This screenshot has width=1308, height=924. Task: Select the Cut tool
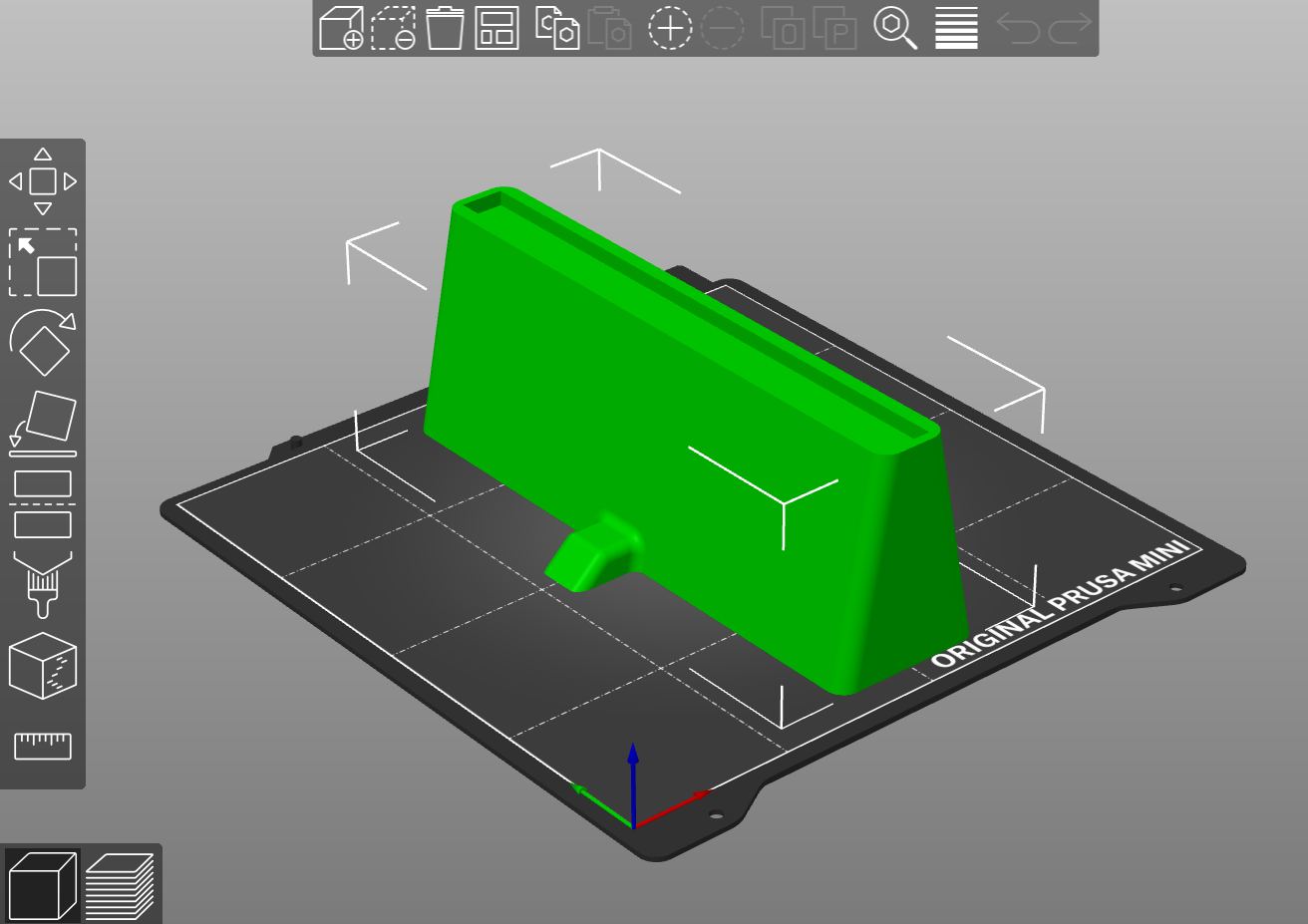[x=43, y=503]
